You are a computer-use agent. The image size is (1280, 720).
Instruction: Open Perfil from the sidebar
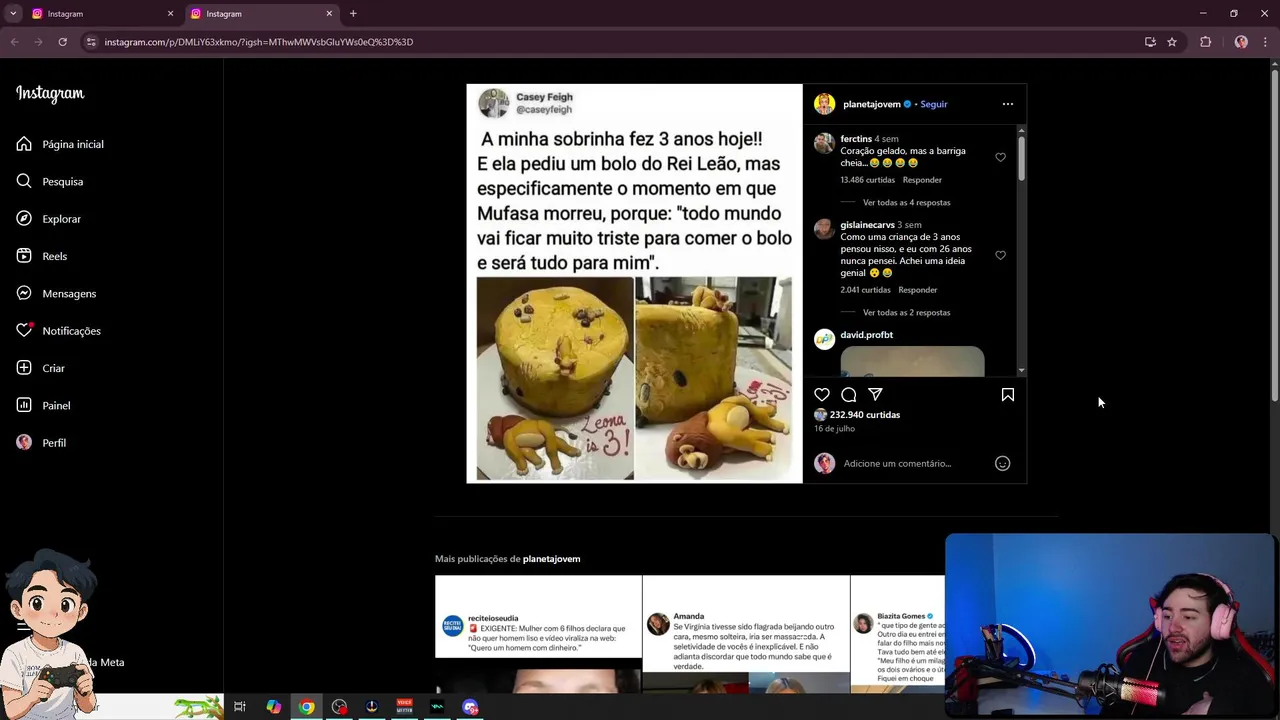coord(41,442)
